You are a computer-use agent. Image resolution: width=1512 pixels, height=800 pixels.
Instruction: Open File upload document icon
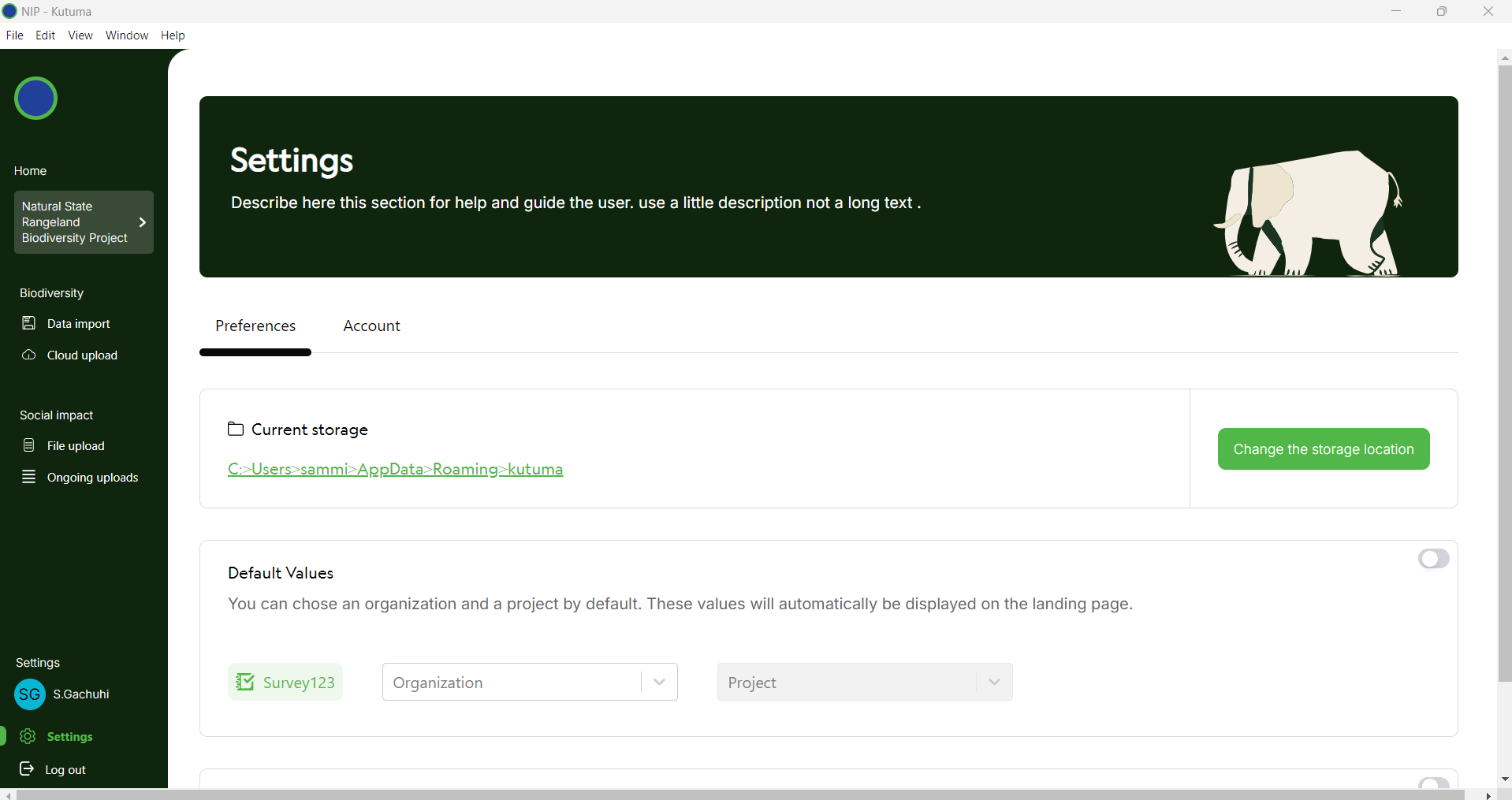click(x=29, y=445)
